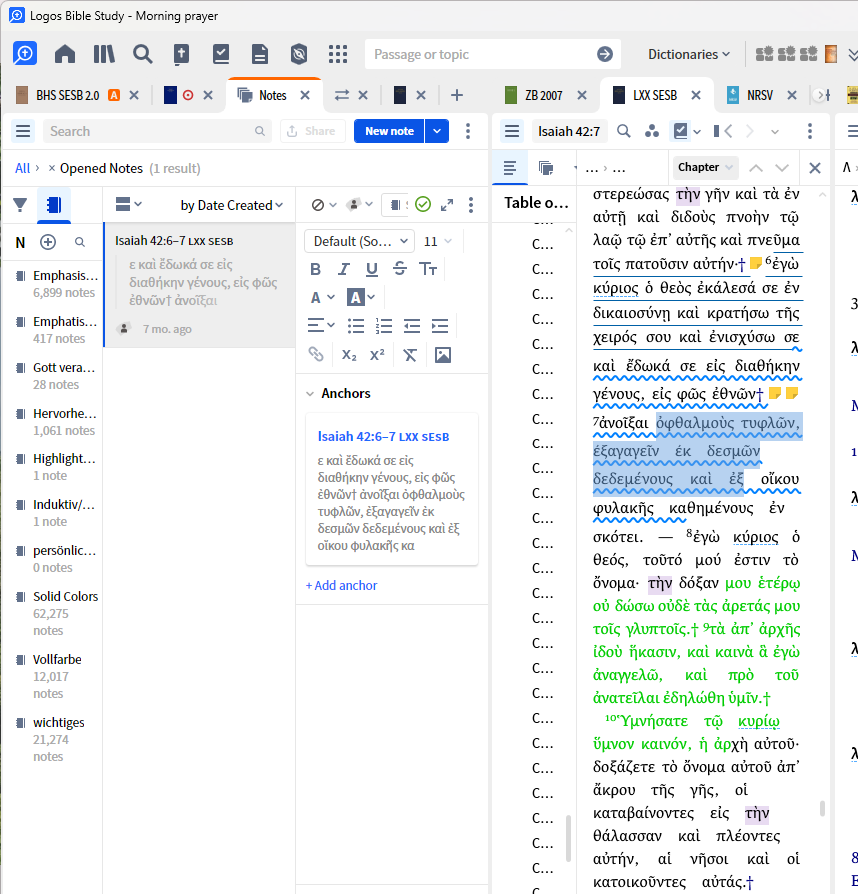Open the Tools shield icon
Viewport: 858px width, 894px height.
tap(299, 54)
